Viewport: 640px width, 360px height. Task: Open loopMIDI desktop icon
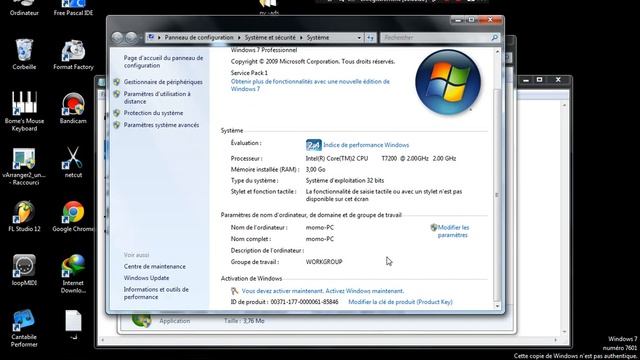point(24,270)
